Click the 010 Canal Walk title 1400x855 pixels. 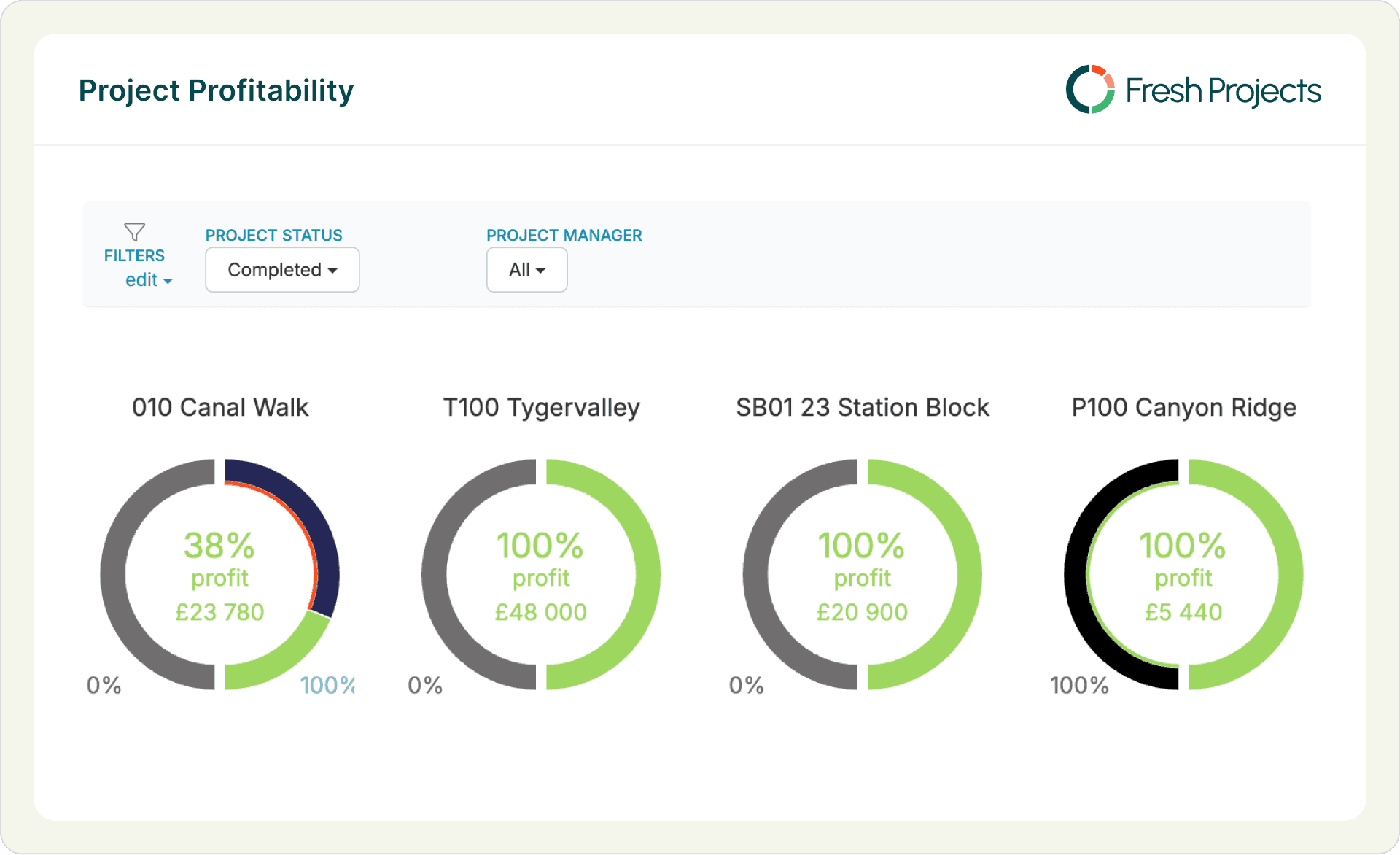[220, 407]
